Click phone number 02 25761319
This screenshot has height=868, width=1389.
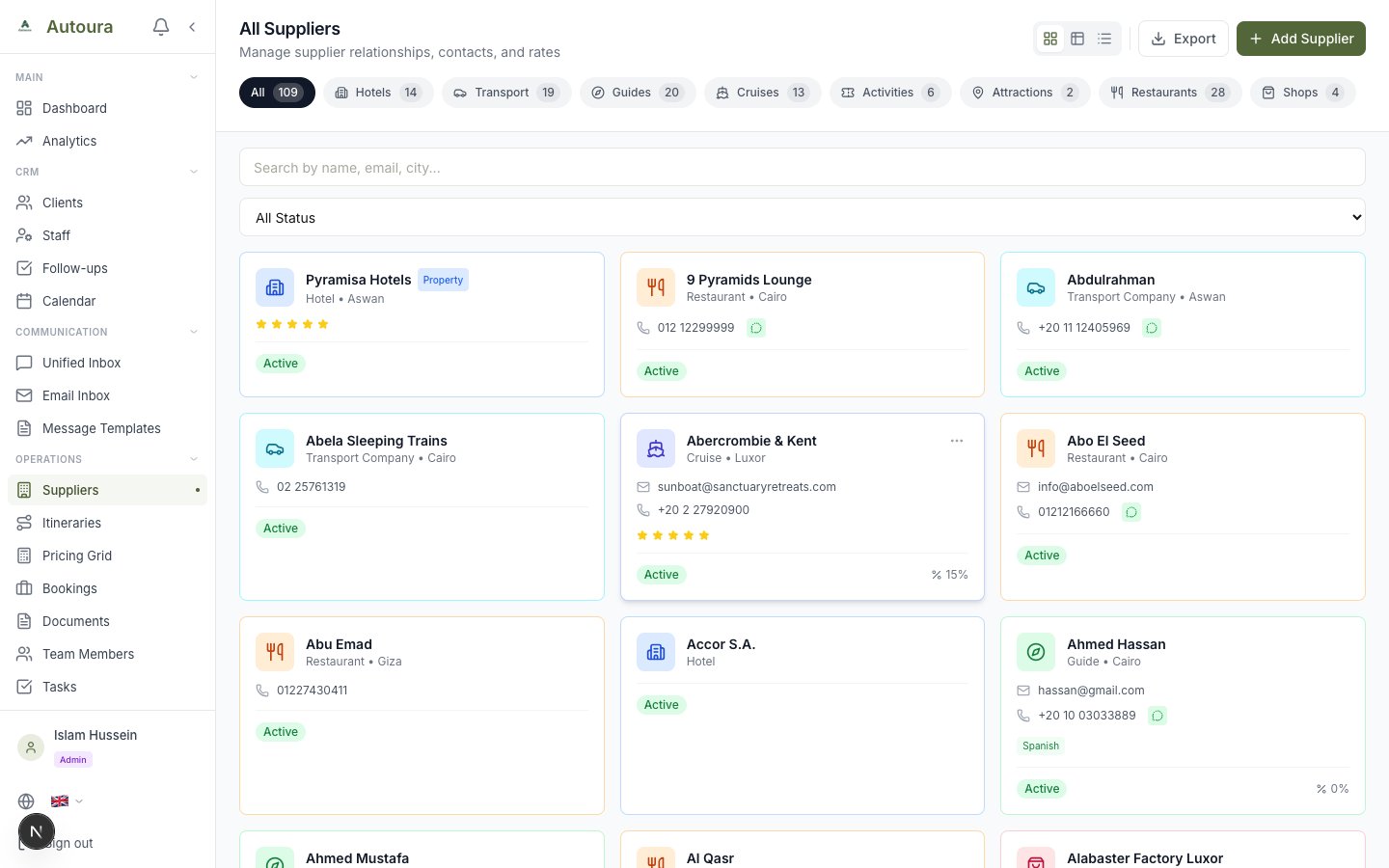311,487
